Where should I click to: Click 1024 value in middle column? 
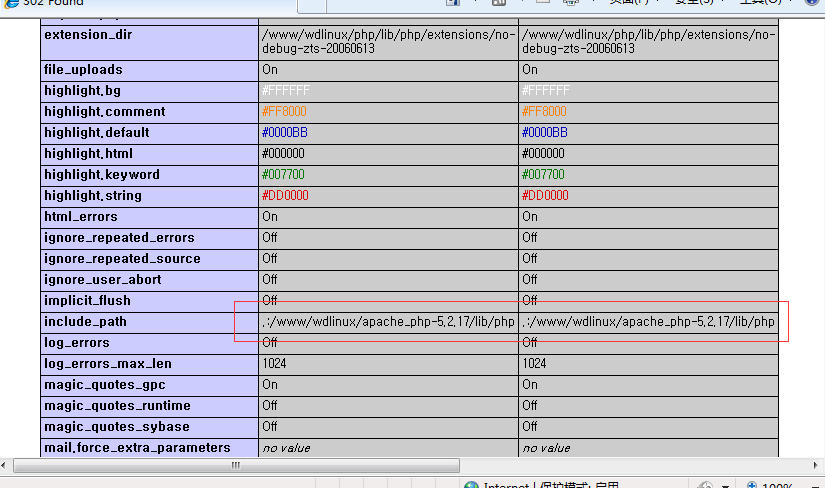[274, 364]
